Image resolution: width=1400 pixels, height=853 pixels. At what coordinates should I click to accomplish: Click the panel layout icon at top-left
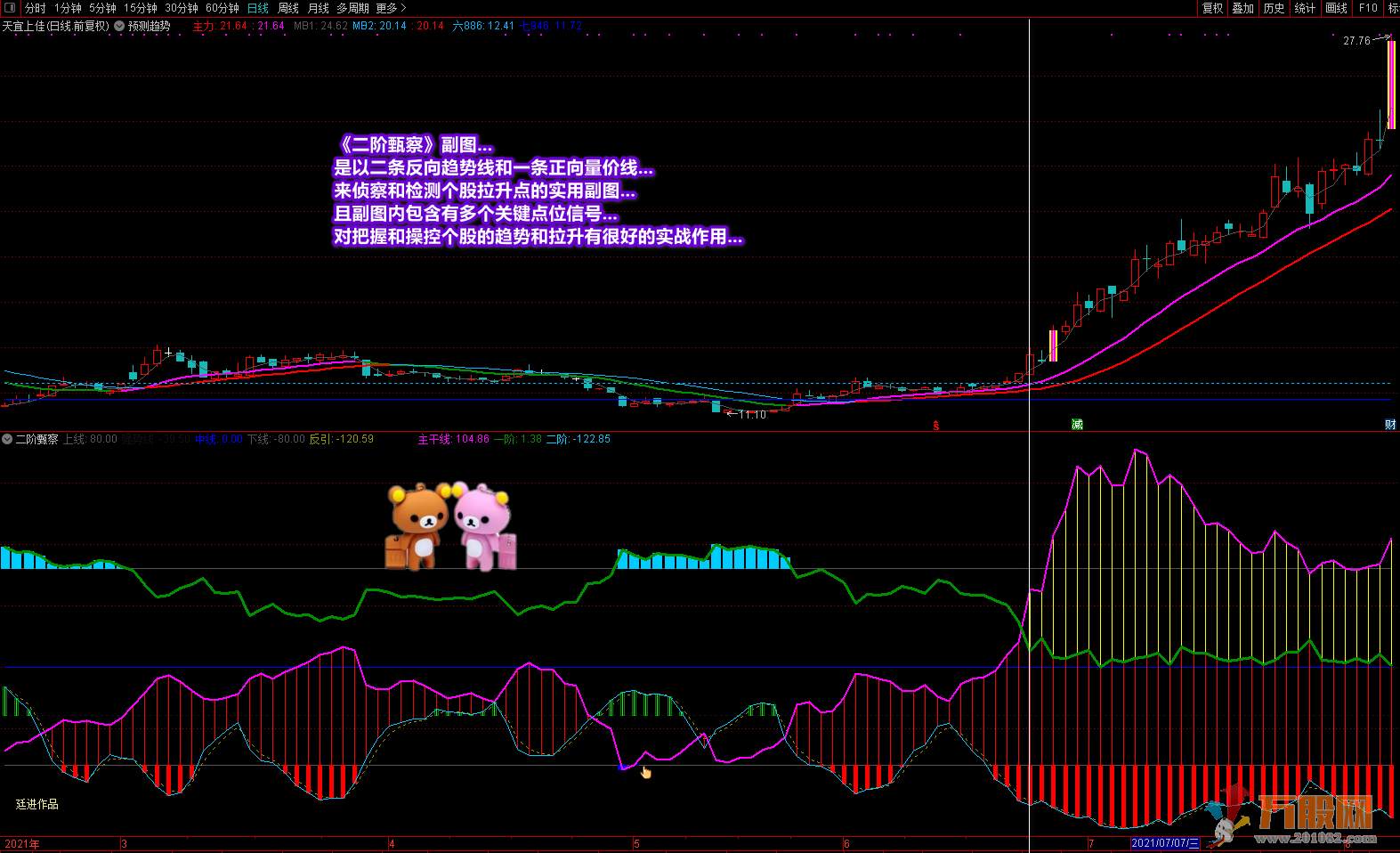[10, 8]
